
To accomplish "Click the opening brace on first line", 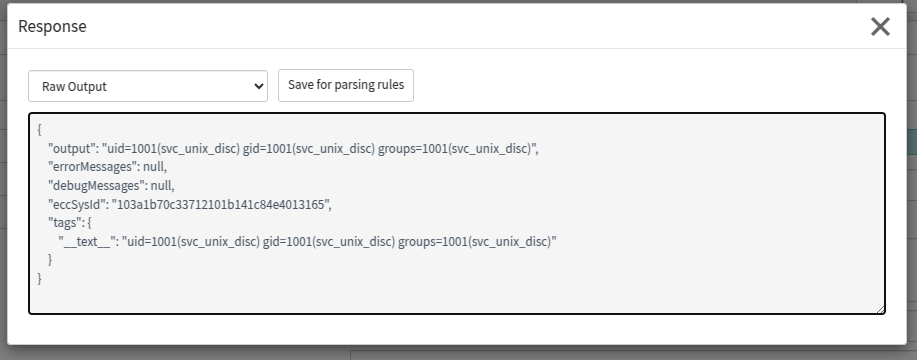I will point(39,129).
